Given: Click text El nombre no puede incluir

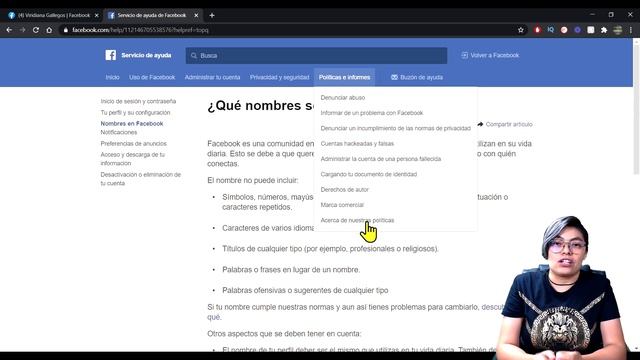Looking at the screenshot, I should point(253,180).
